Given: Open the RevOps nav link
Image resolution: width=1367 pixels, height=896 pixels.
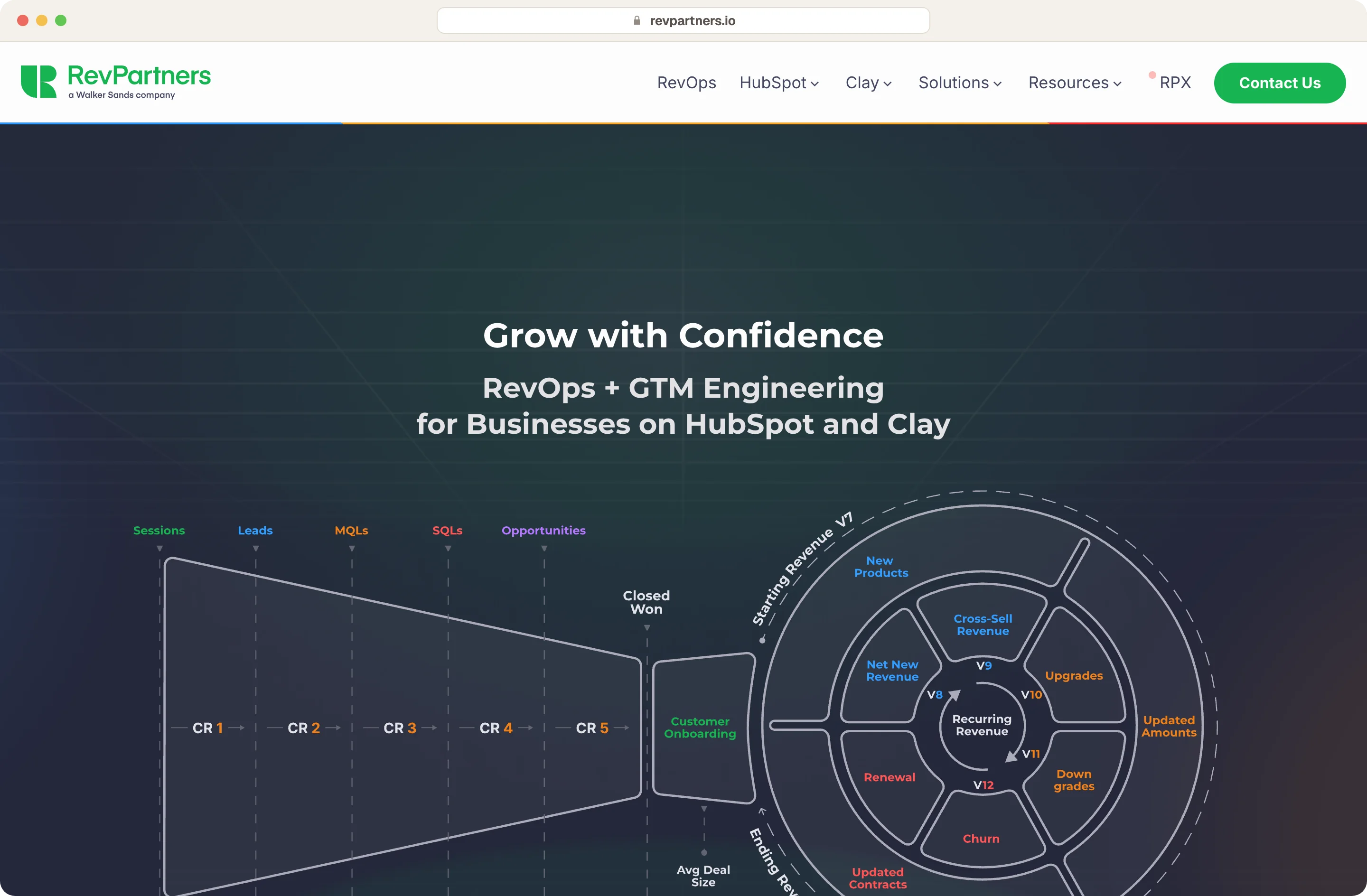Looking at the screenshot, I should point(686,83).
